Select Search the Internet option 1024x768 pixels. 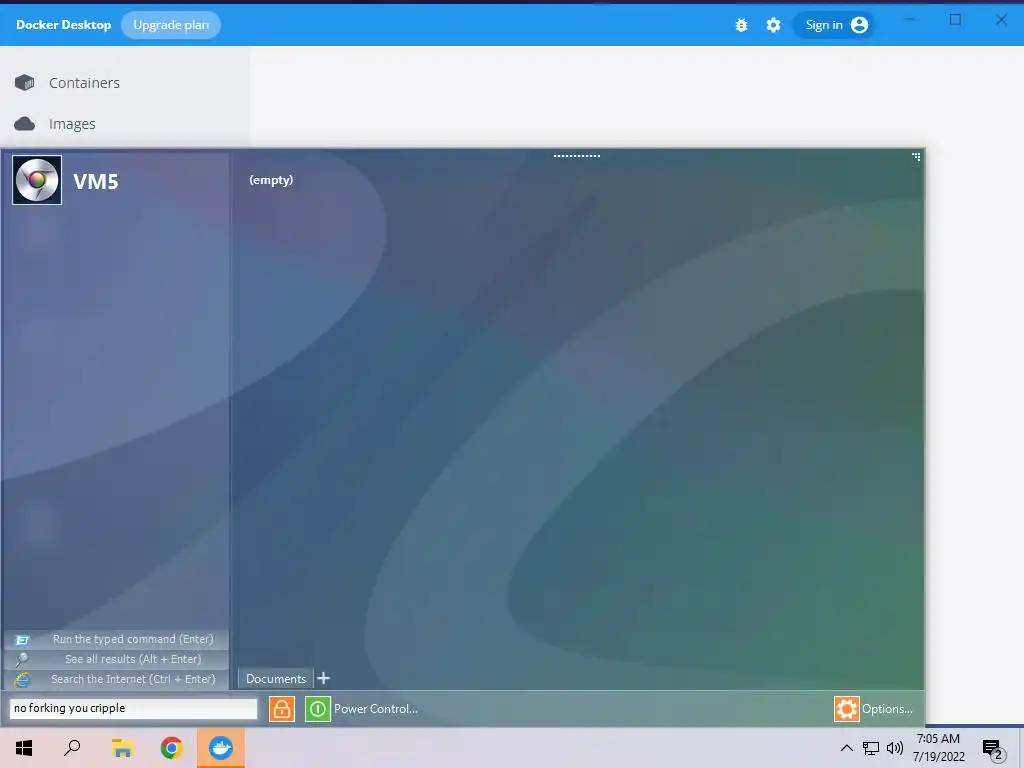coord(117,679)
